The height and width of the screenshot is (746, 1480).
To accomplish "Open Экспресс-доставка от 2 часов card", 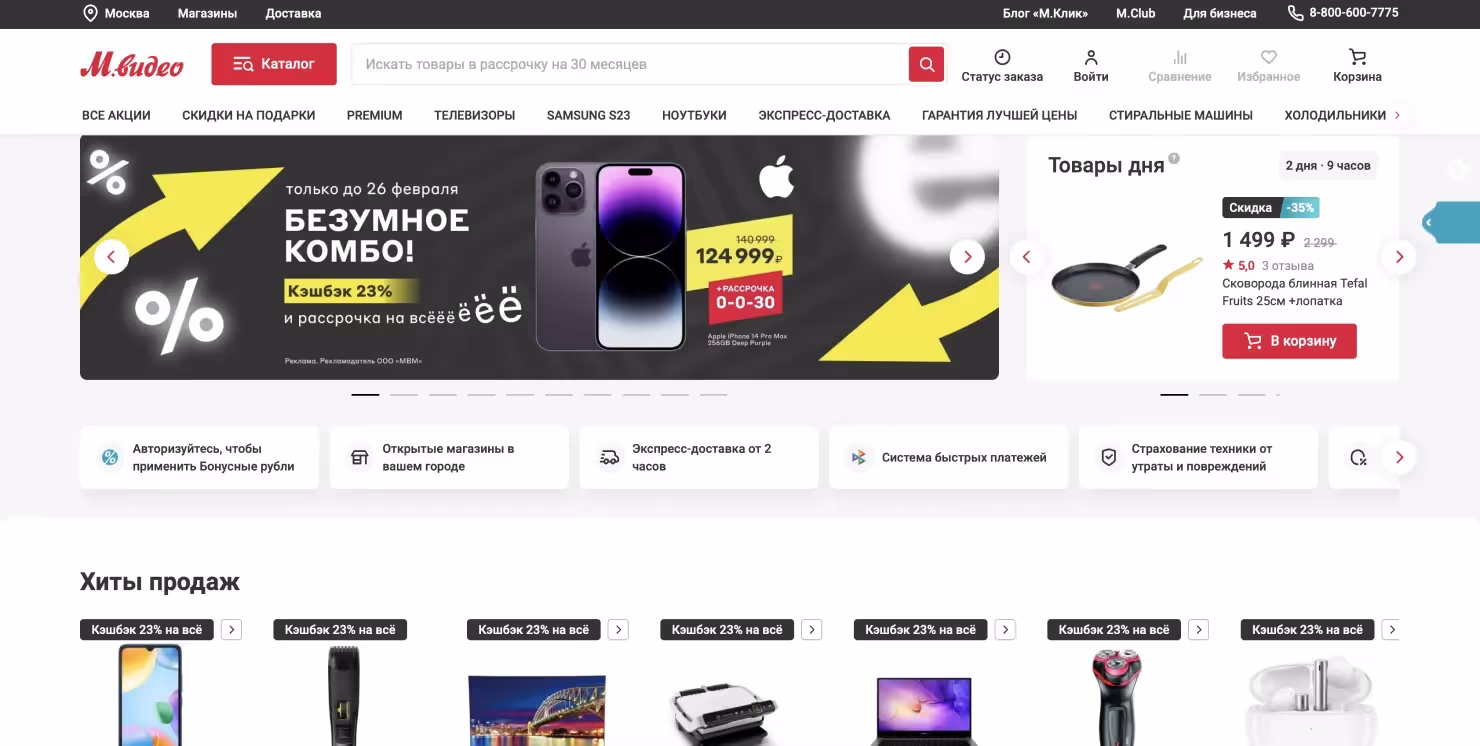I will [x=699, y=458].
